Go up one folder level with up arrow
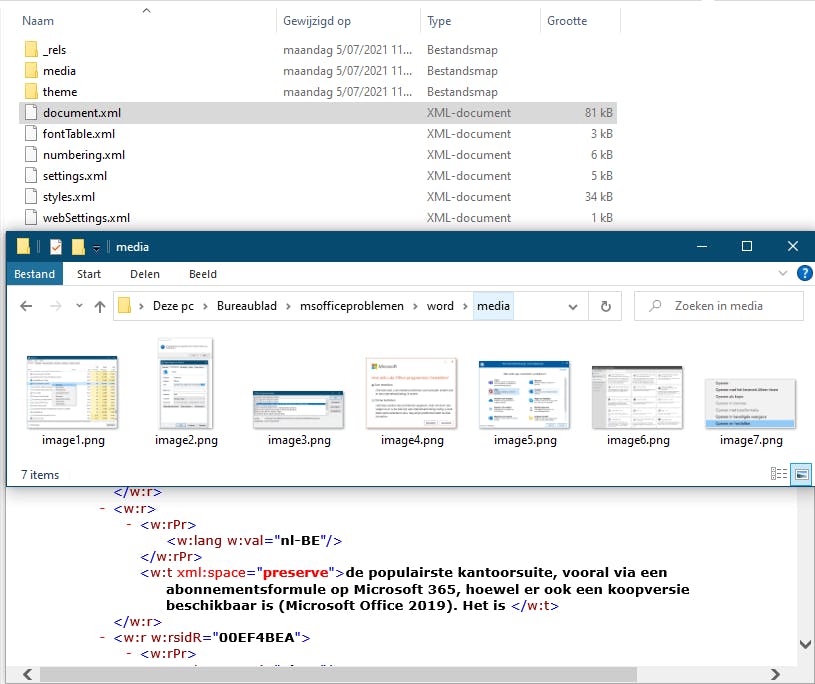 click(99, 306)
